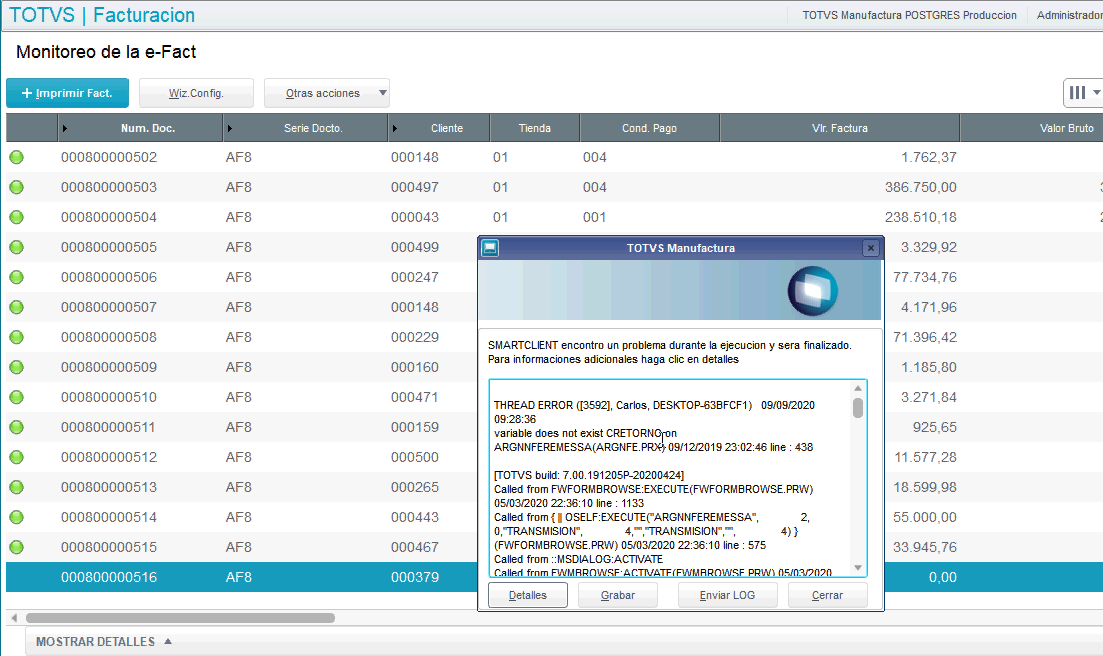Click green status icon of document 000800000514

(x=16, y=517)
